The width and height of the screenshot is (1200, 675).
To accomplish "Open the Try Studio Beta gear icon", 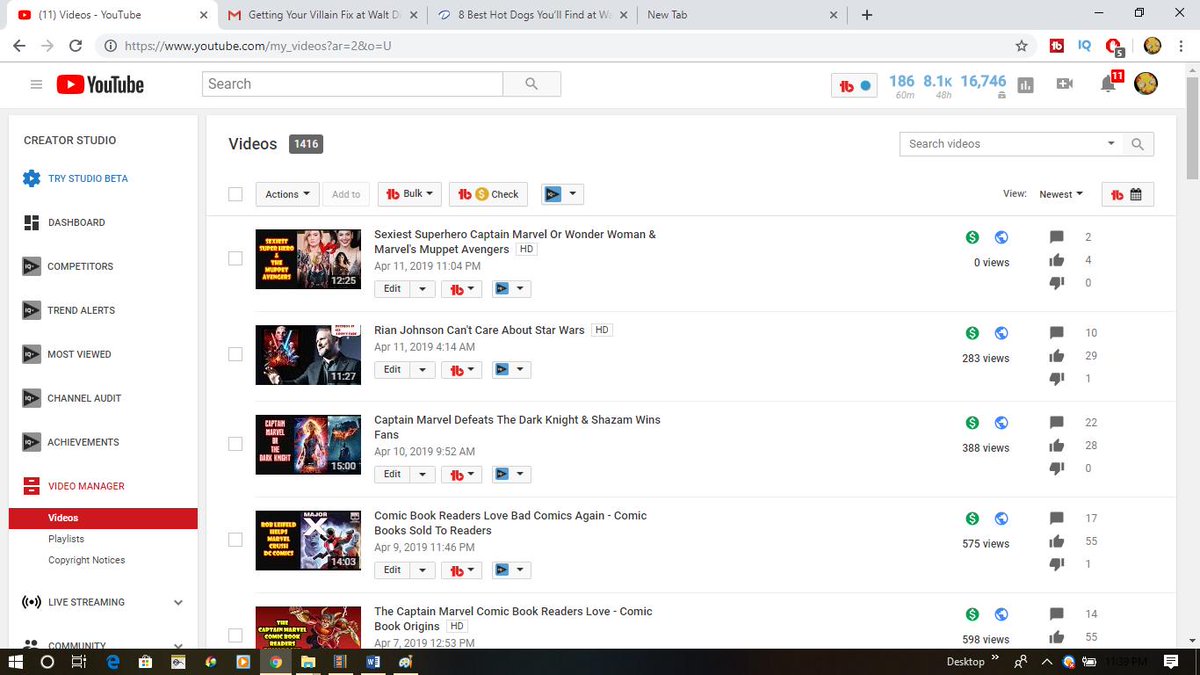I will pyautogui.click(x=31, y=178).
